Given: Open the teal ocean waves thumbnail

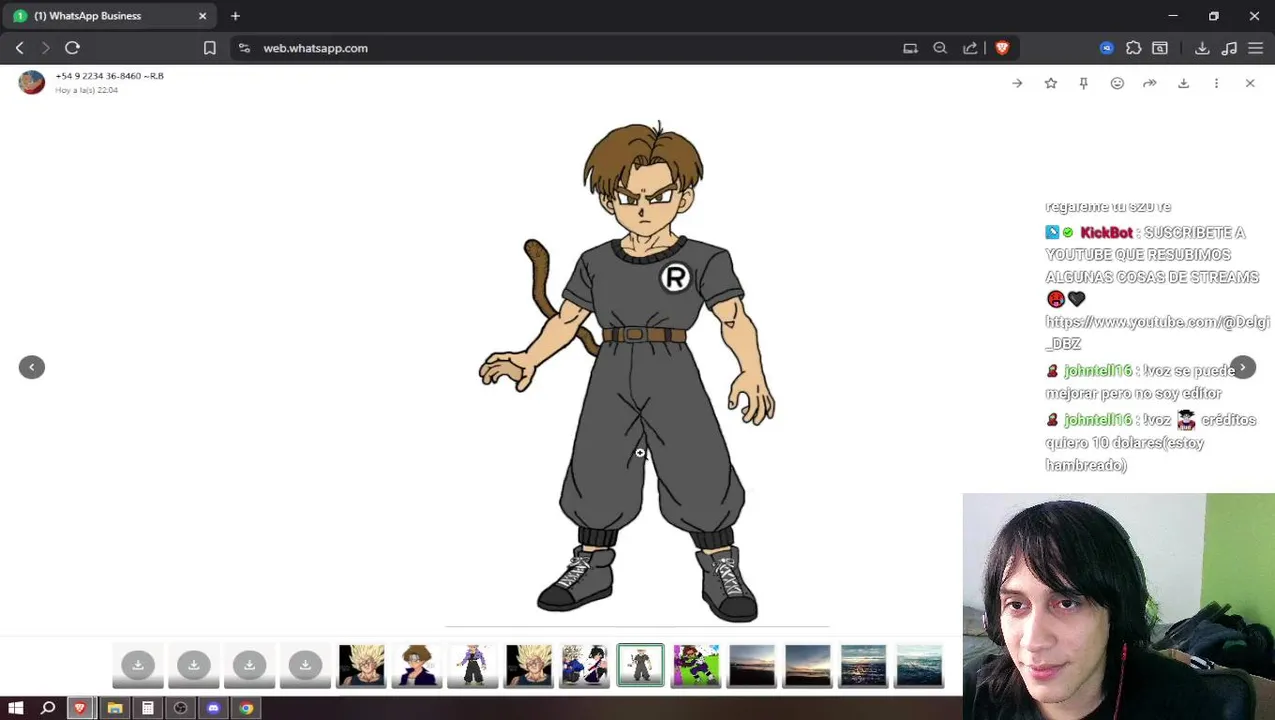Looking at the screenshot, I should tap(919, 666).
